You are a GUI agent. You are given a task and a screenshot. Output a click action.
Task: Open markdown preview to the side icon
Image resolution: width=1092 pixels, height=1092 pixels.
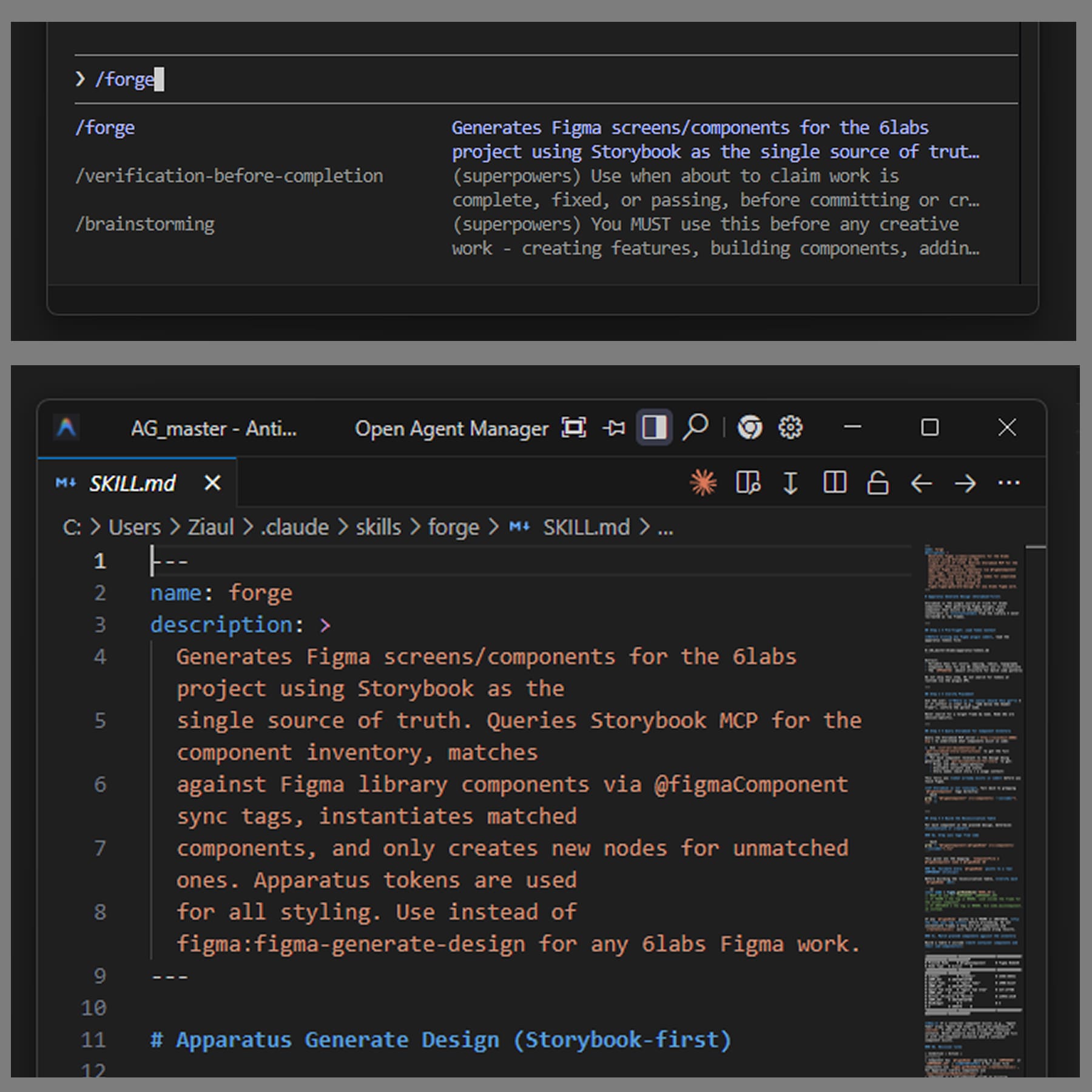tap(747, 483)
